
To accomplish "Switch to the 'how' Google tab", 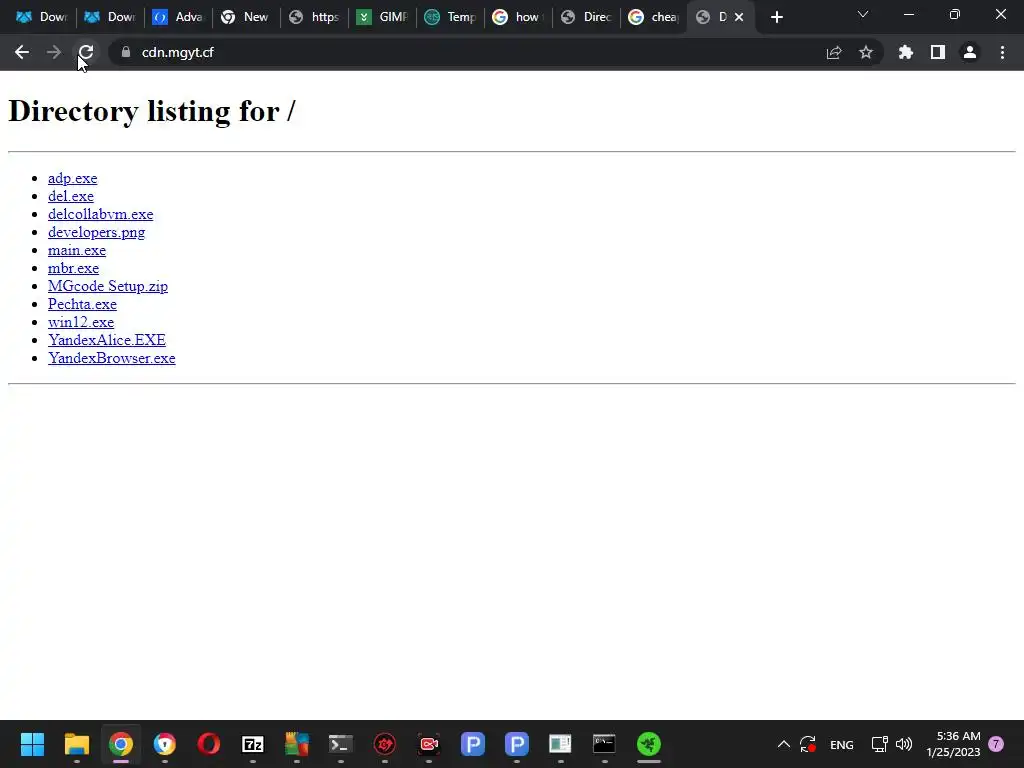I will point(518,17).
